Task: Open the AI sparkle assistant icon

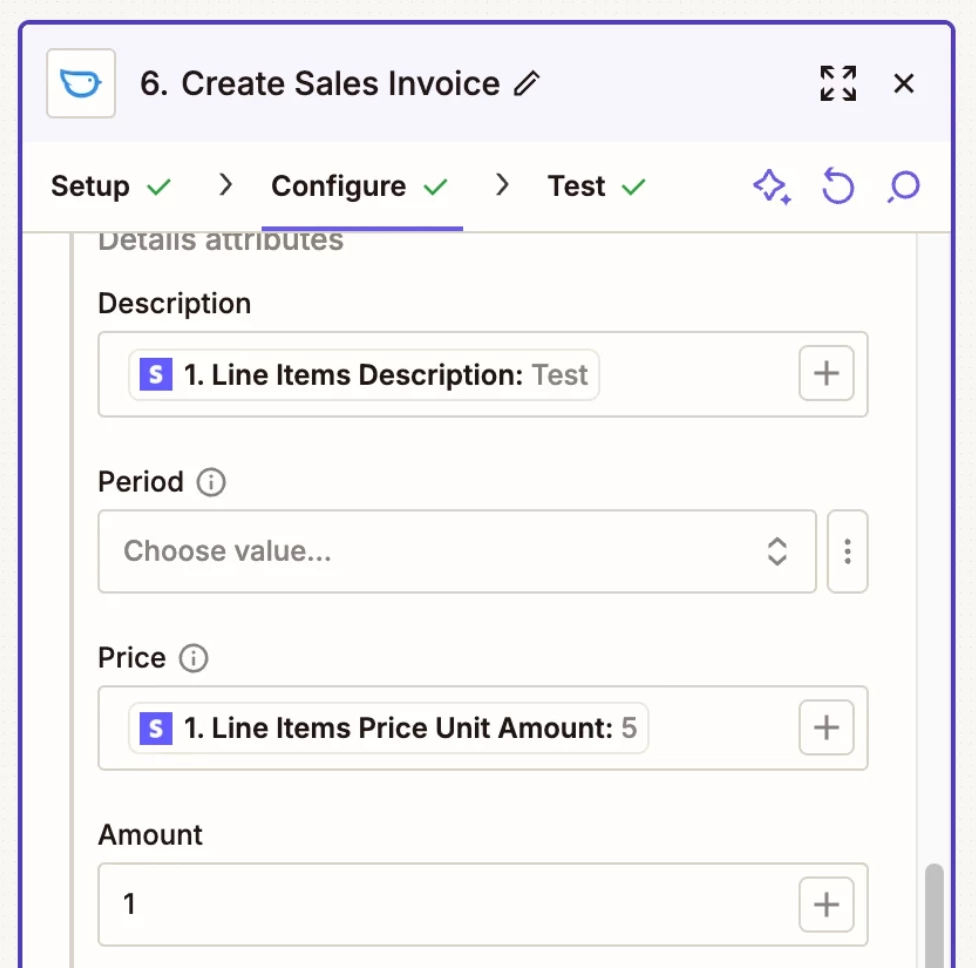Action: pyautogui.click(x=772, y=186)
